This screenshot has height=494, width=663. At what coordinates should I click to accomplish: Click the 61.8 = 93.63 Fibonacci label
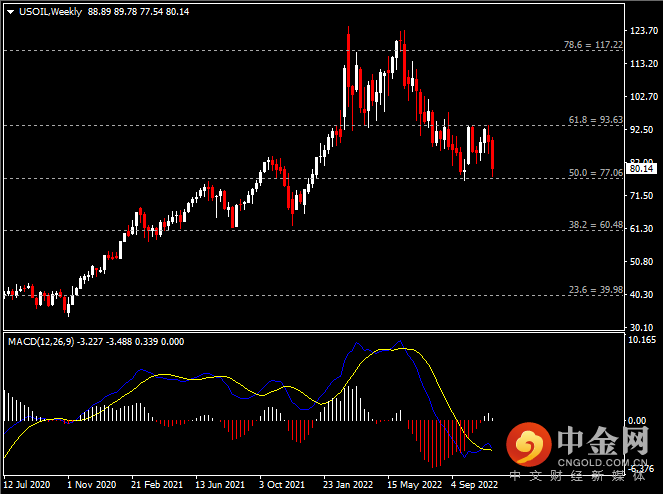click(595, 120)
